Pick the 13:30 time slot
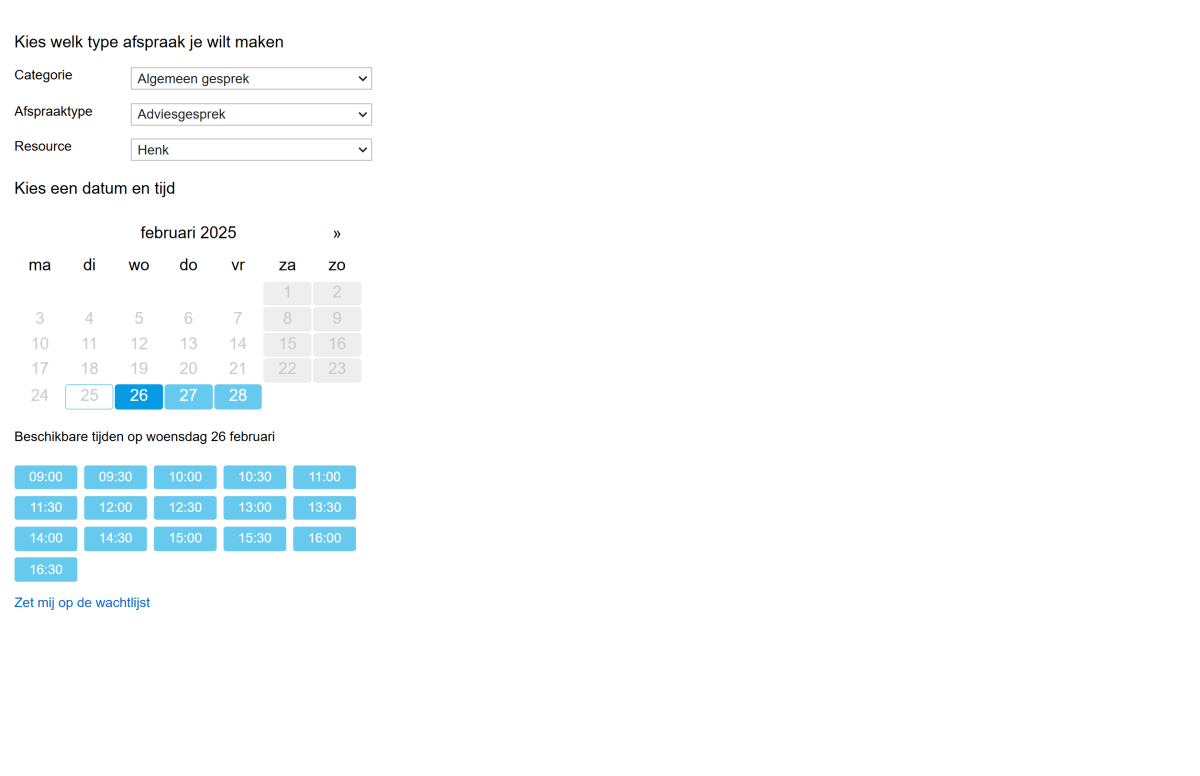Screen dimensions: 1200x776 pyautogui.click(x=325, y=508)
